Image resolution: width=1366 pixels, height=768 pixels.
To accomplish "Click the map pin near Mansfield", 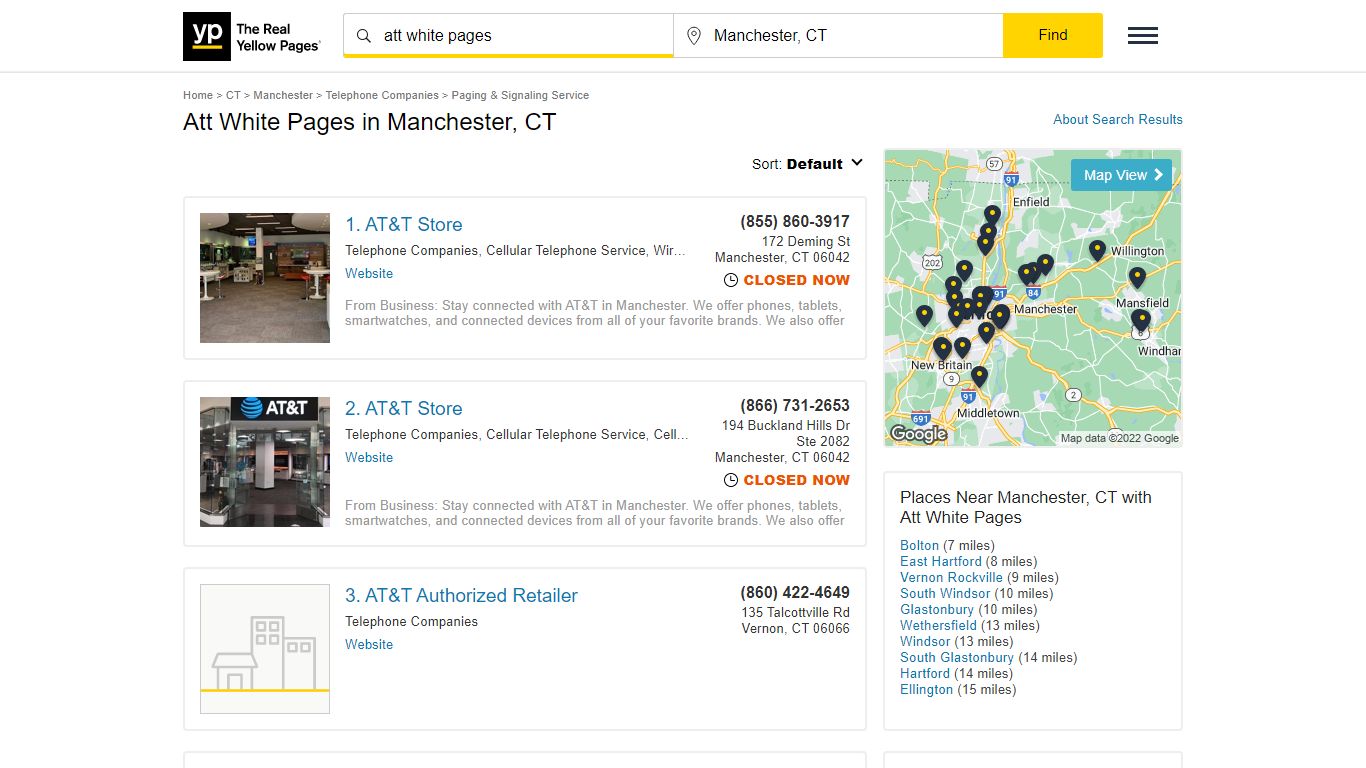I will click(1137, 277).
